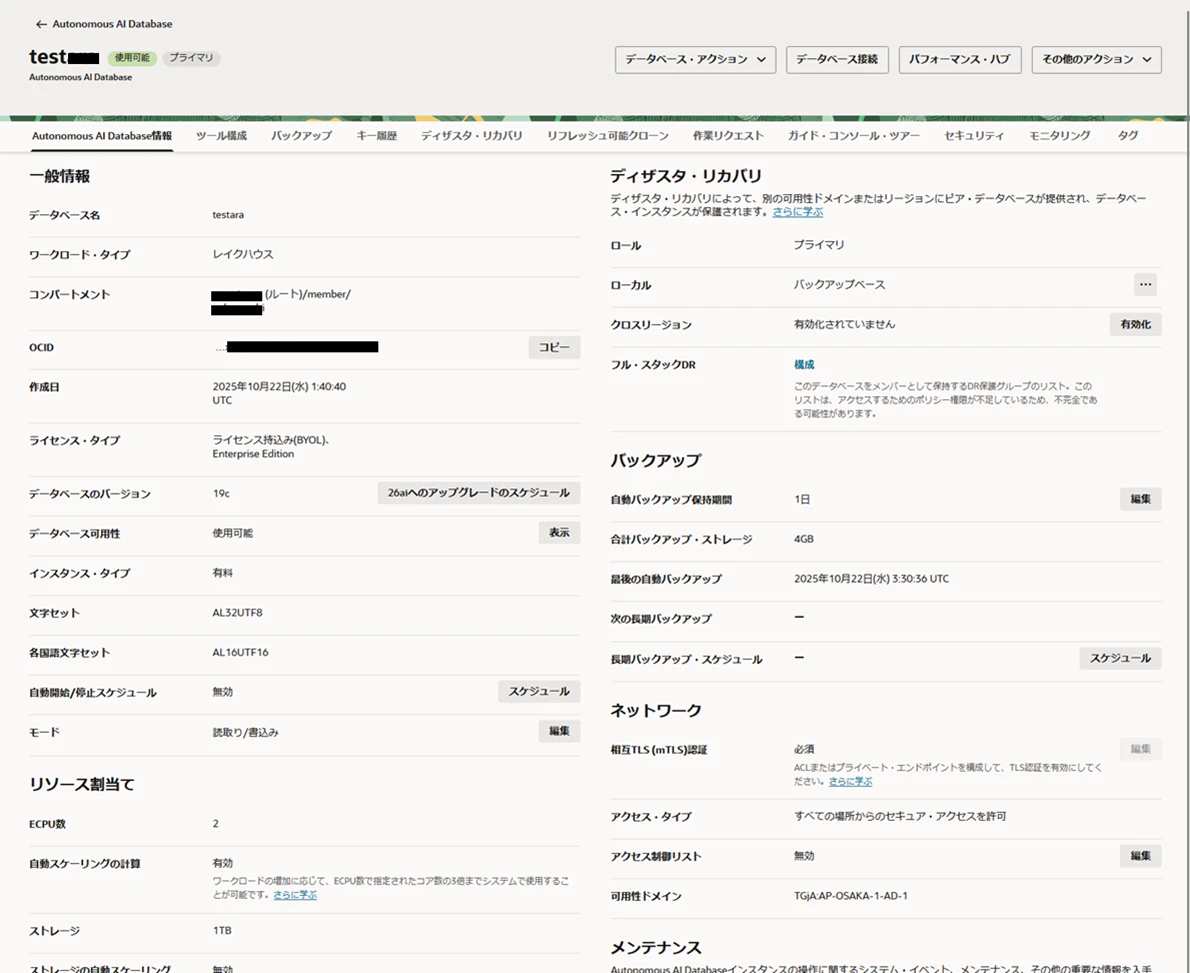1190x973 pixels.
Task: Open さらに学ぶ link under 自動スケーリングの計算
Action: [x=295, y=895]
